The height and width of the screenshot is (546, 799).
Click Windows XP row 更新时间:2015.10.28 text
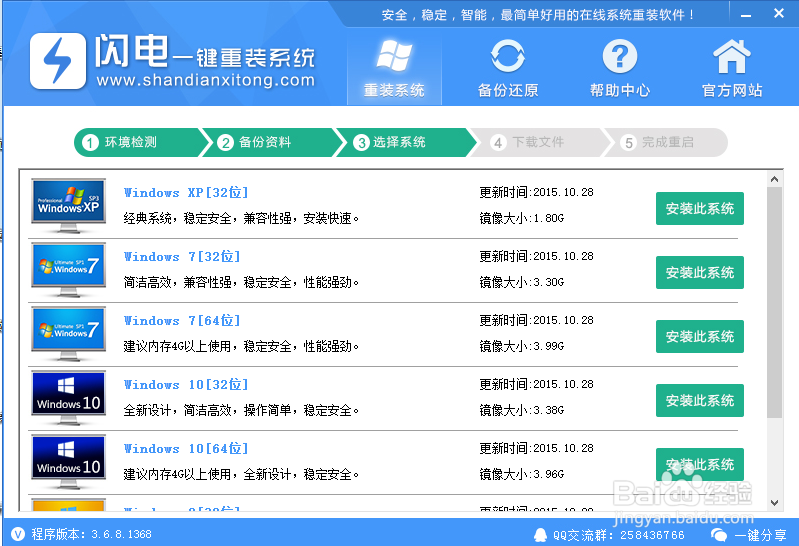537,192
